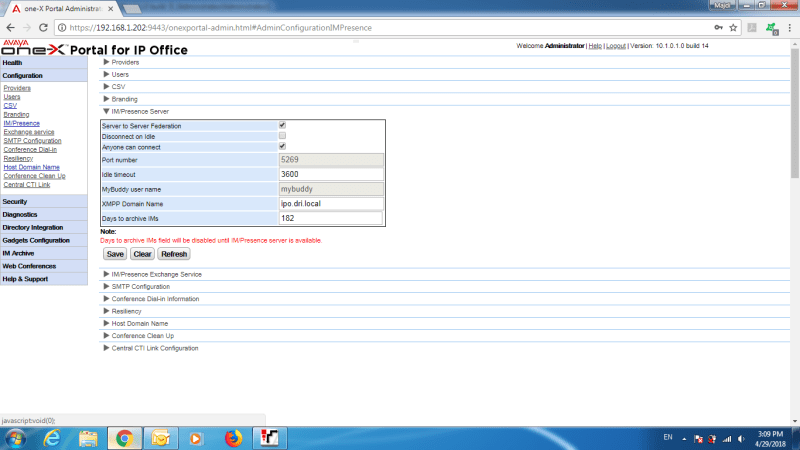Close the one-X Portal browser tab
800x450 pixels.
click(111, 9)
